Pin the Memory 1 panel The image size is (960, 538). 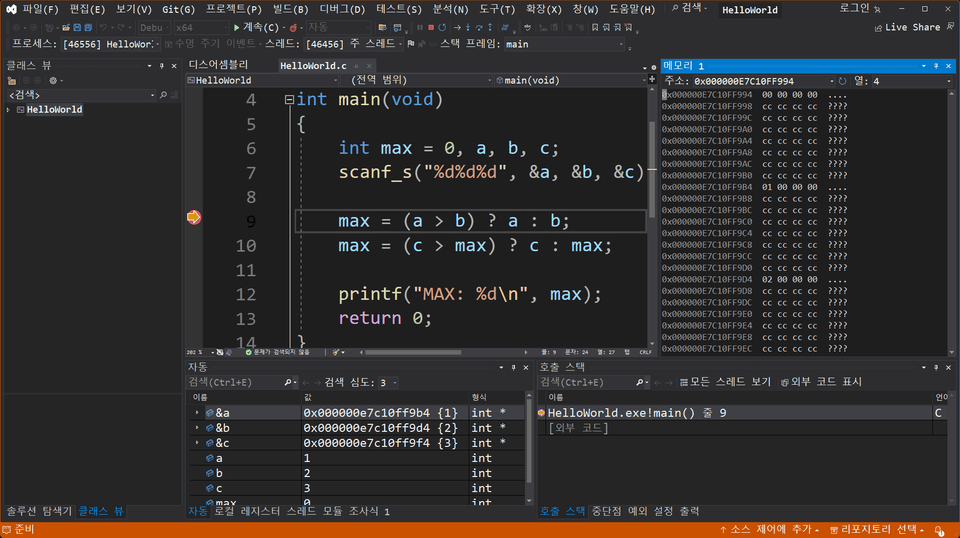[934, 65]
